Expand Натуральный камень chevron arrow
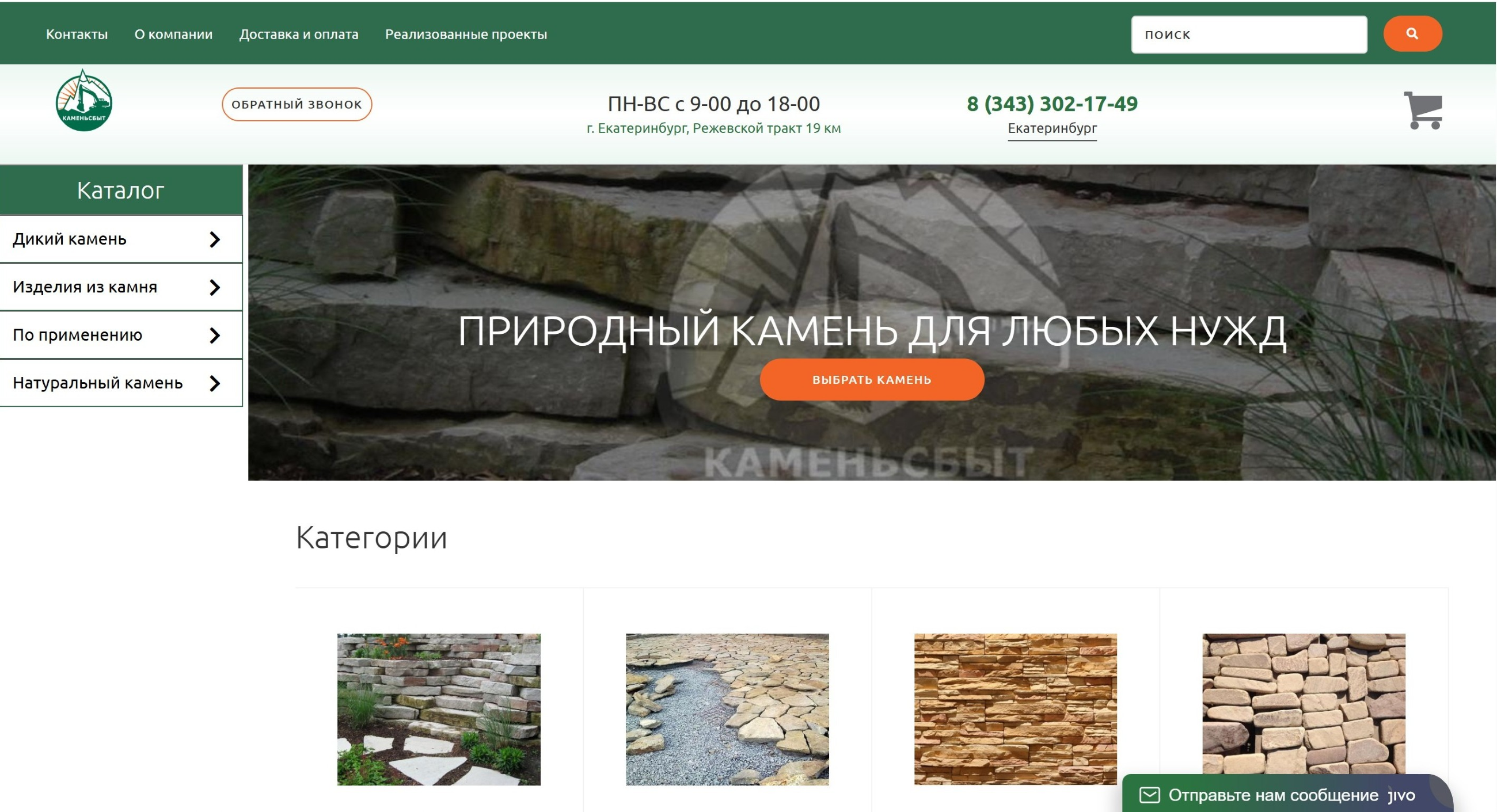 [215, 383]
